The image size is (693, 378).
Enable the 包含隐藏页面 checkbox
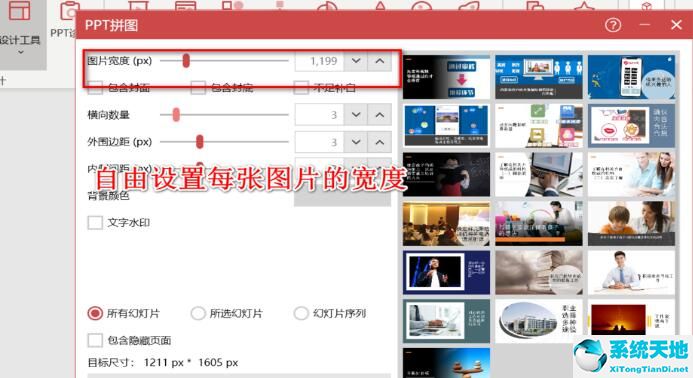pos(95,340)
